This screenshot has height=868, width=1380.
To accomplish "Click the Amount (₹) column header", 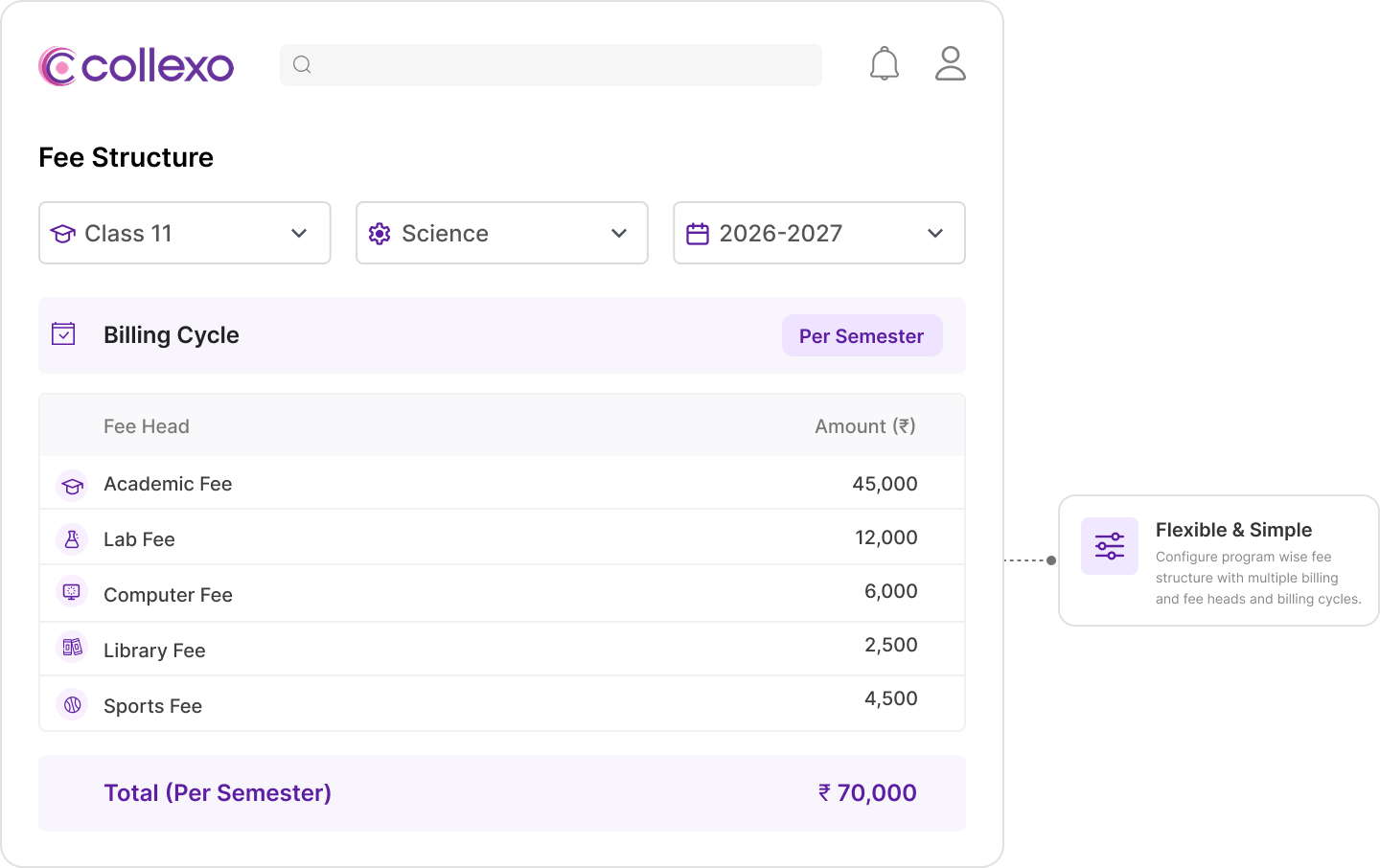I will [865, 426].
